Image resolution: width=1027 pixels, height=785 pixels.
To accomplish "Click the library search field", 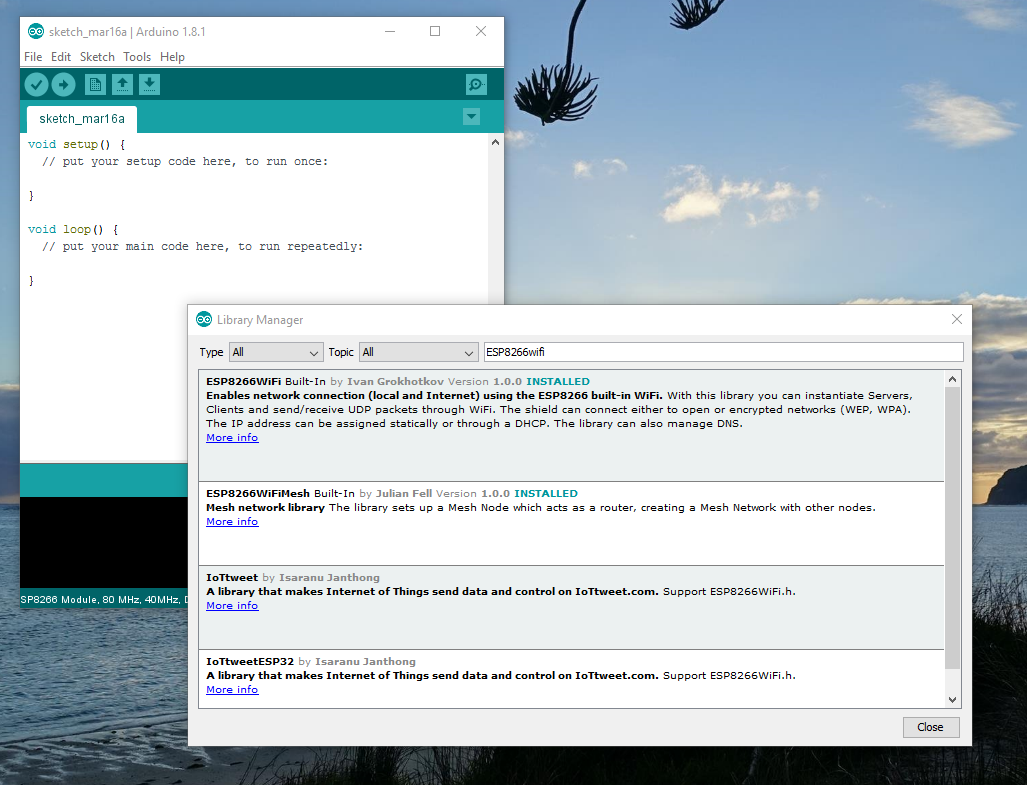I will point(722,352).
